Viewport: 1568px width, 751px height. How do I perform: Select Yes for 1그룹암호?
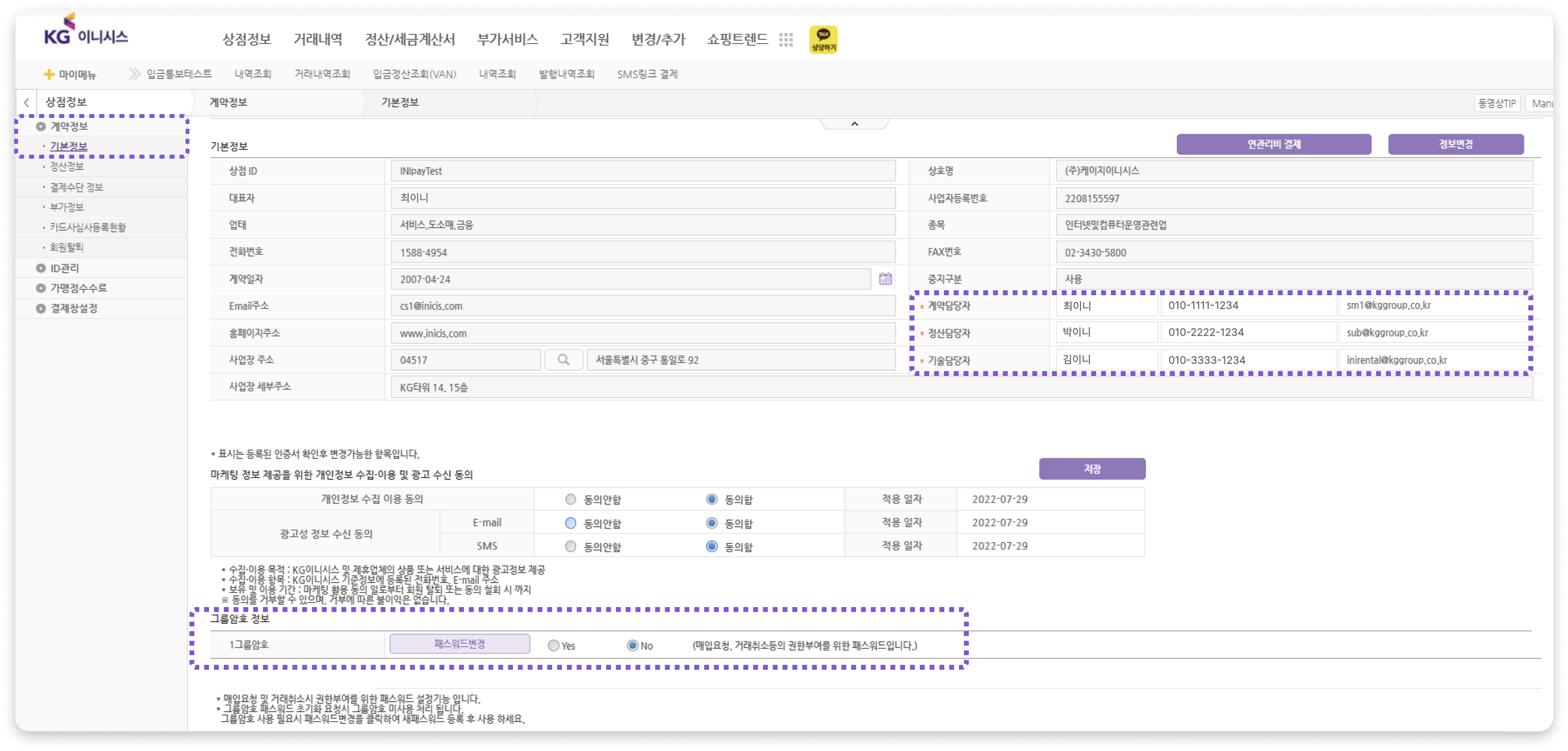553,646
